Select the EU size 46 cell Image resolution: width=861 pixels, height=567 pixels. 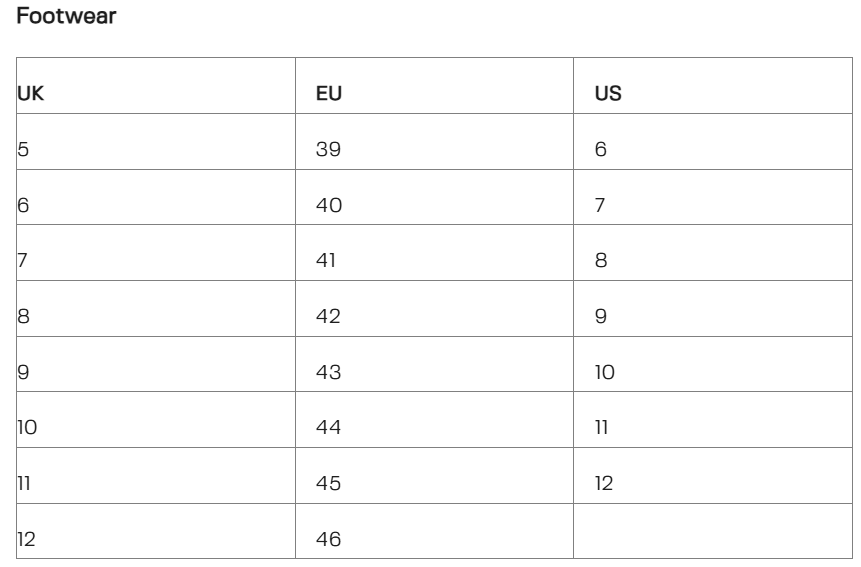329,540
